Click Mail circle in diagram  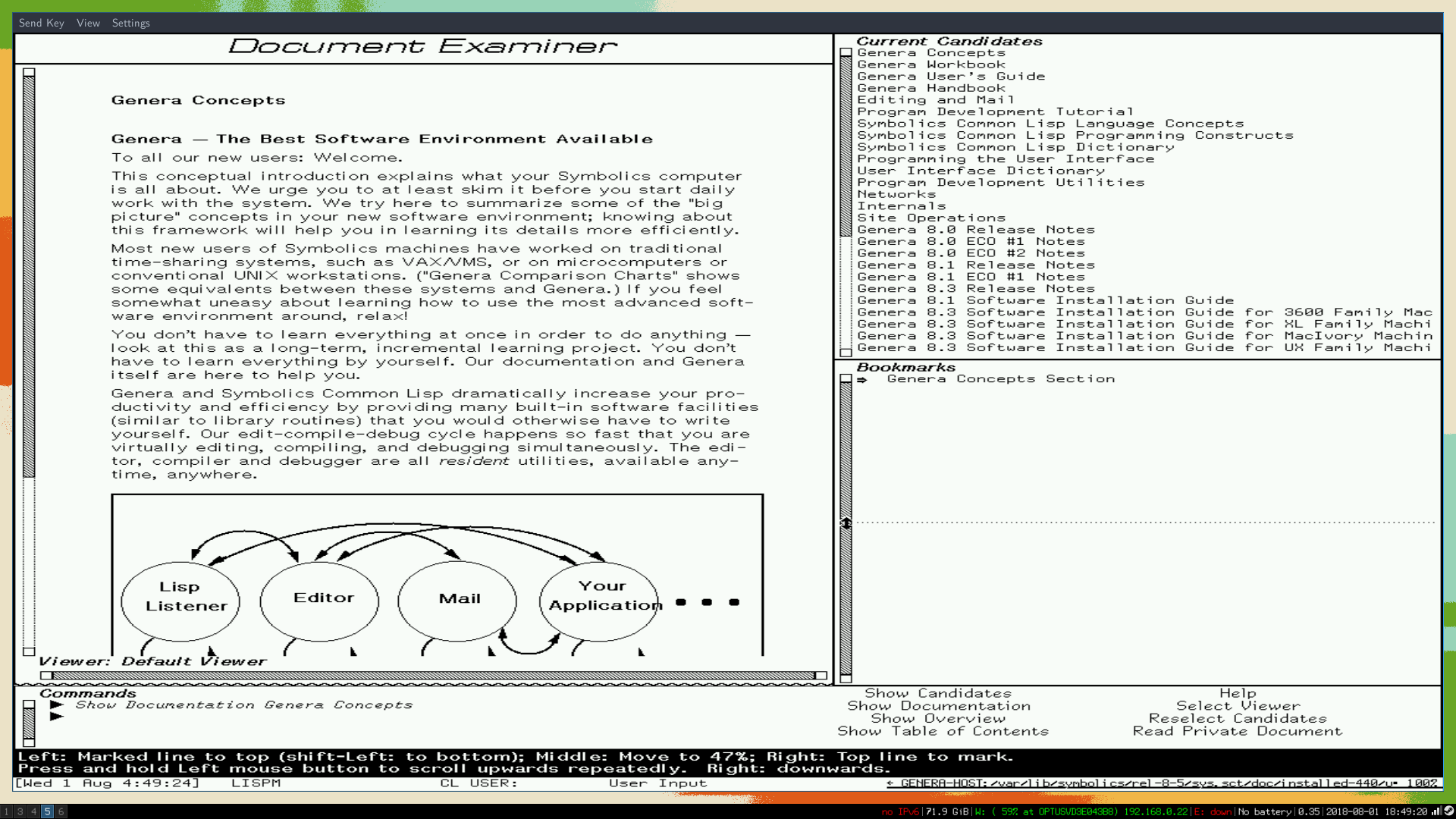(x=457, y=601)
